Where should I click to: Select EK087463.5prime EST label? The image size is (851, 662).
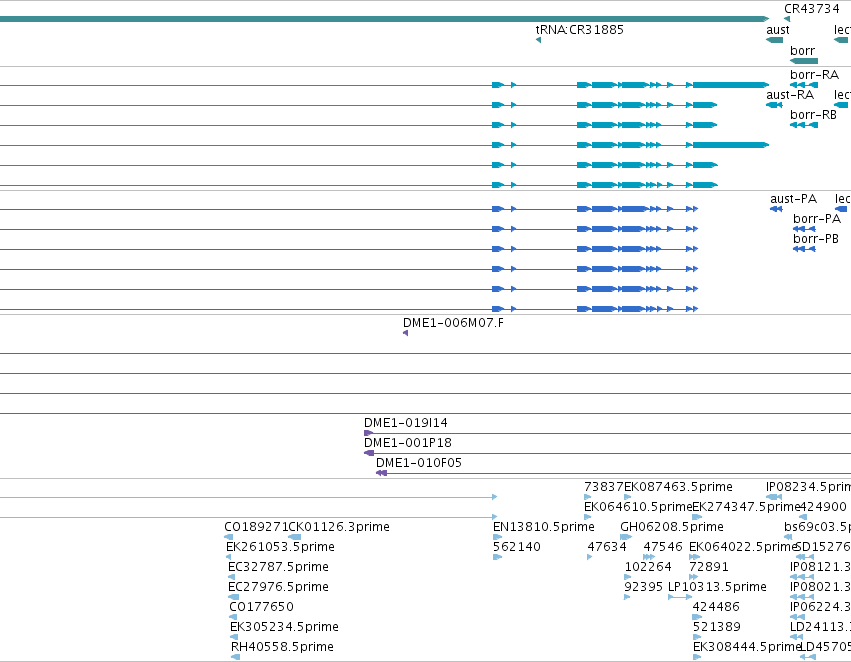pos(678,487)
